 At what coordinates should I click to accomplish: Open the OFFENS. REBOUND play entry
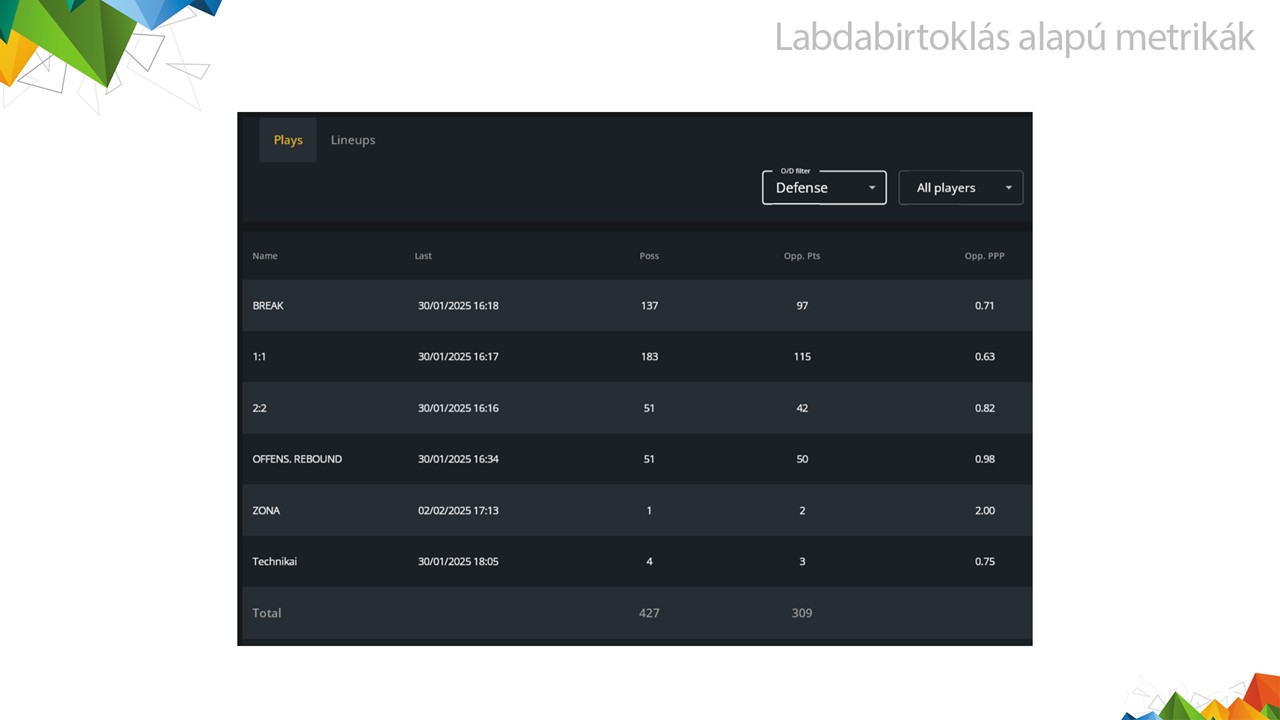click(x=297, y=459)
